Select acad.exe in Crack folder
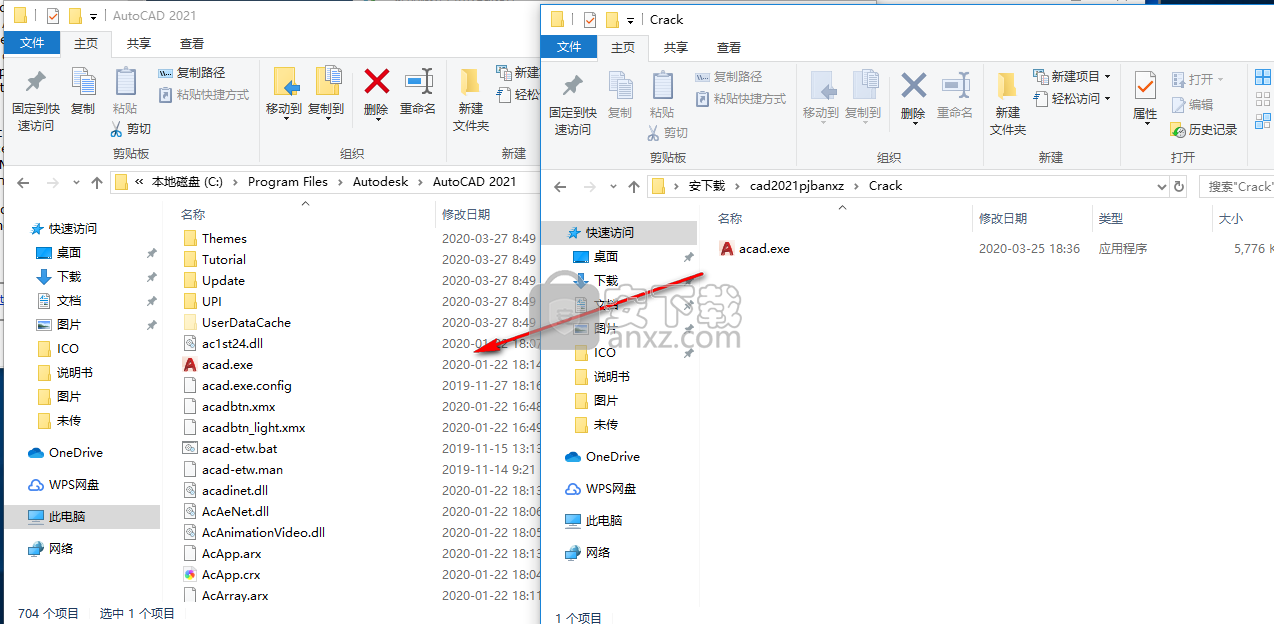Screen dimensions: 1274x624 click(755, 248)
